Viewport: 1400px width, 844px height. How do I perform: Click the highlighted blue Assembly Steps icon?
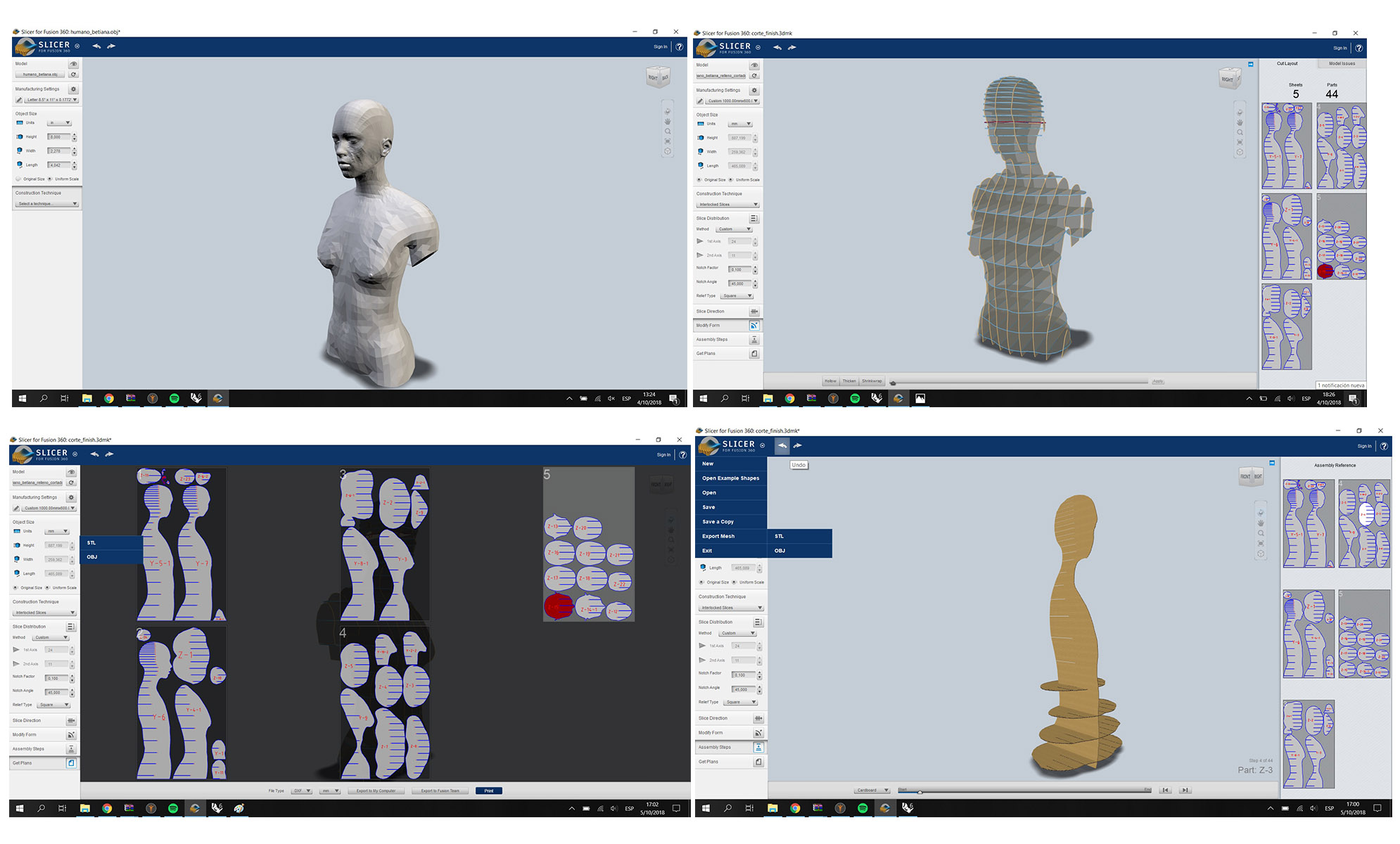pyautogui.click(x=758, y=747)
